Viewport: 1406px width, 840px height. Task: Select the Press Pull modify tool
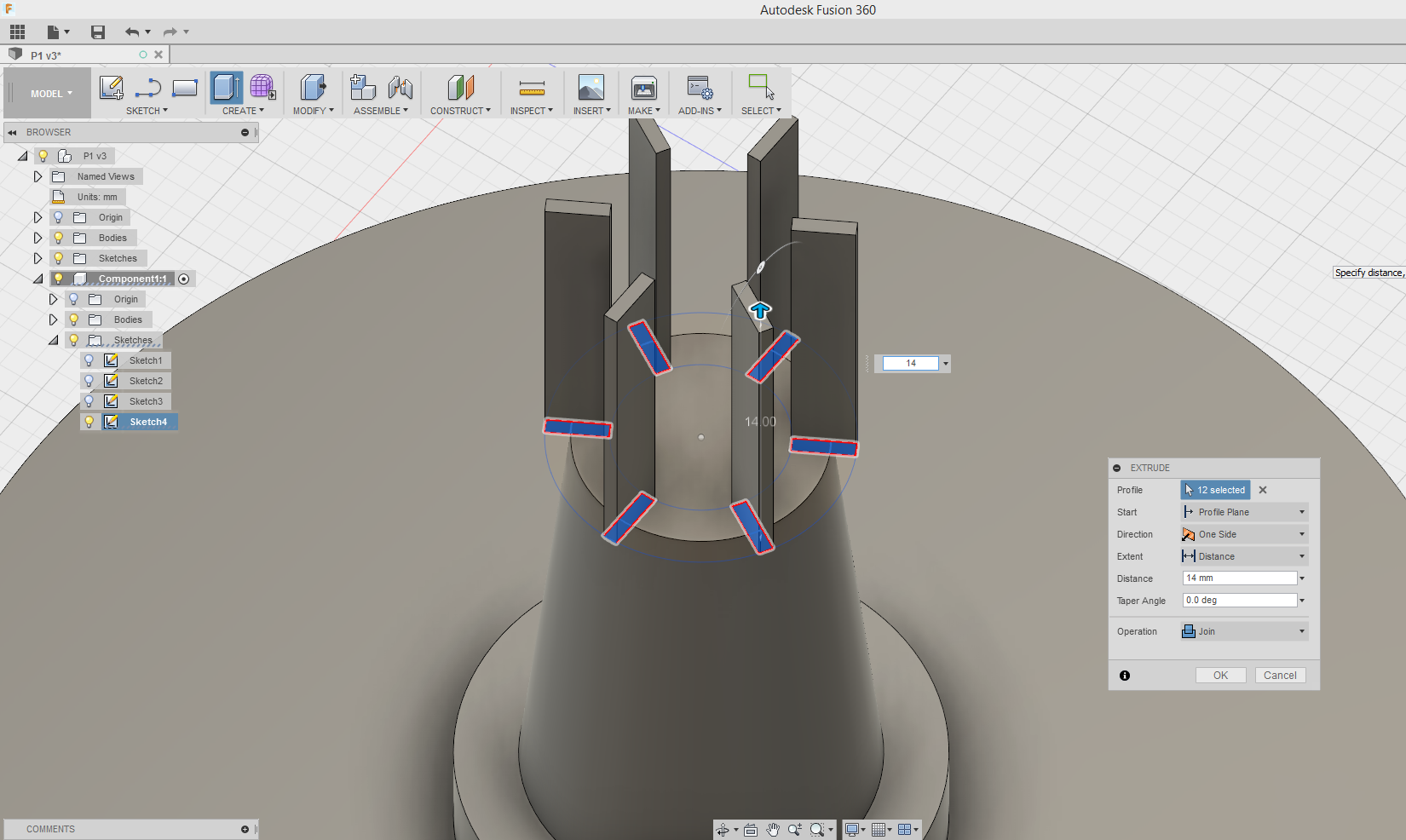(314, 87)
